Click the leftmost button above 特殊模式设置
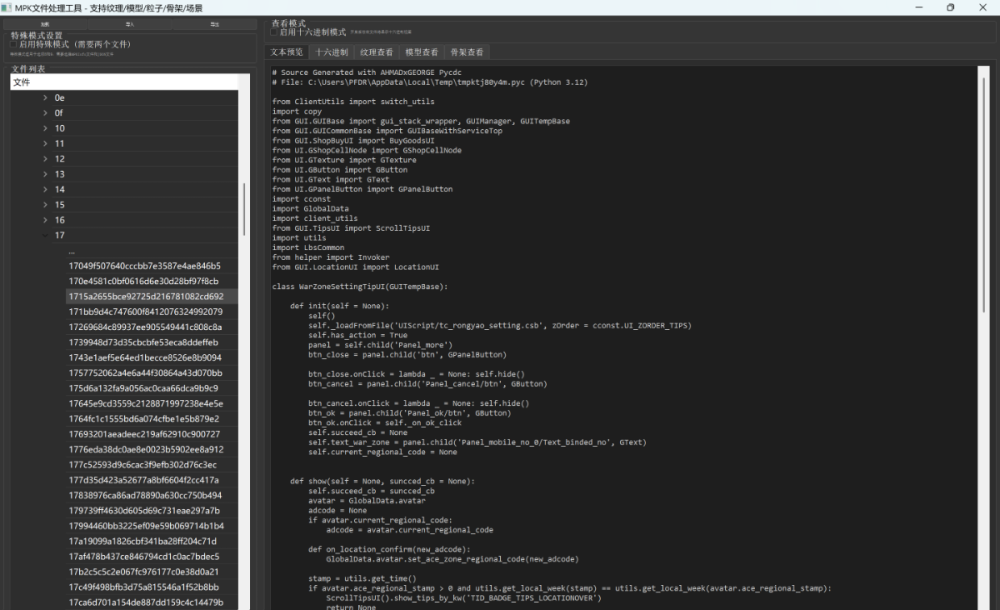The height and width of the screenshot is (610, 1000). pyautogui.click(x=45, y=24)
